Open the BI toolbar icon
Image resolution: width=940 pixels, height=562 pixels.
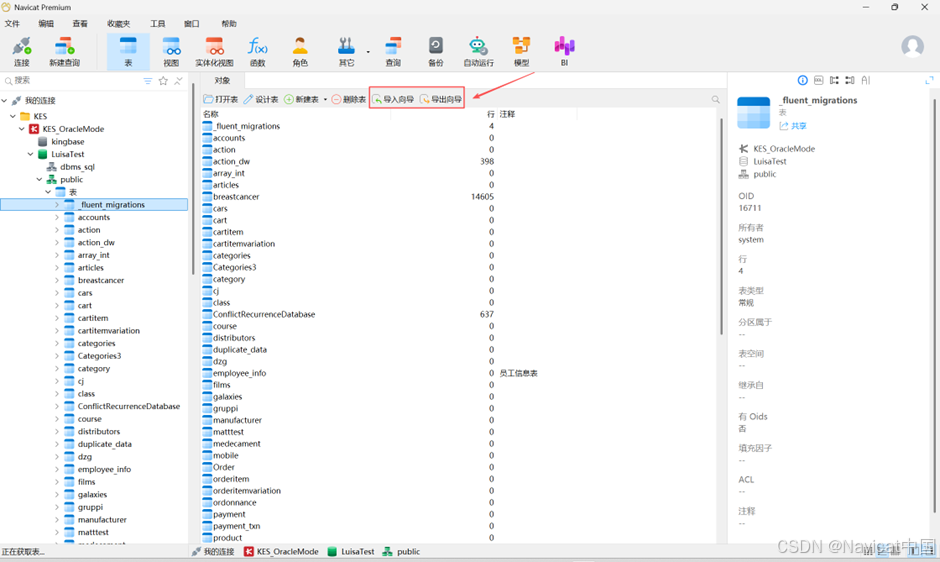[564, 52]
